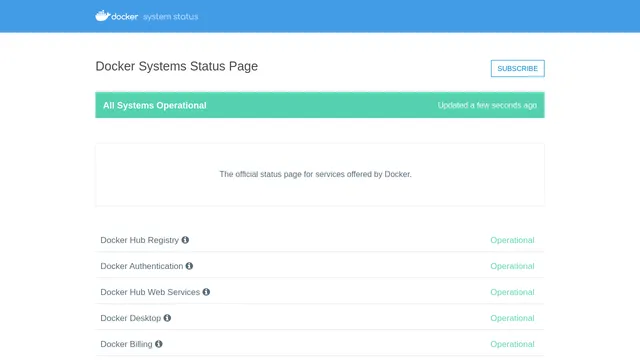This screenshot has width=640, height=360.
Task: Open info icon beside Docker Desktop
Action: coord(167,318)
